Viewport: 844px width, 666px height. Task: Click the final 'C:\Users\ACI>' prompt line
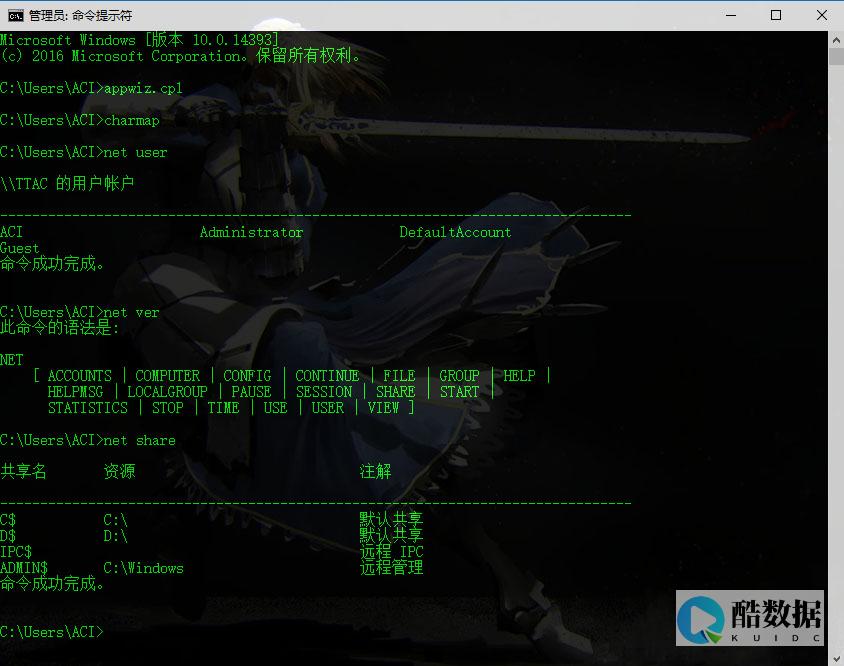pyautogui.click(x=52, y=632)
